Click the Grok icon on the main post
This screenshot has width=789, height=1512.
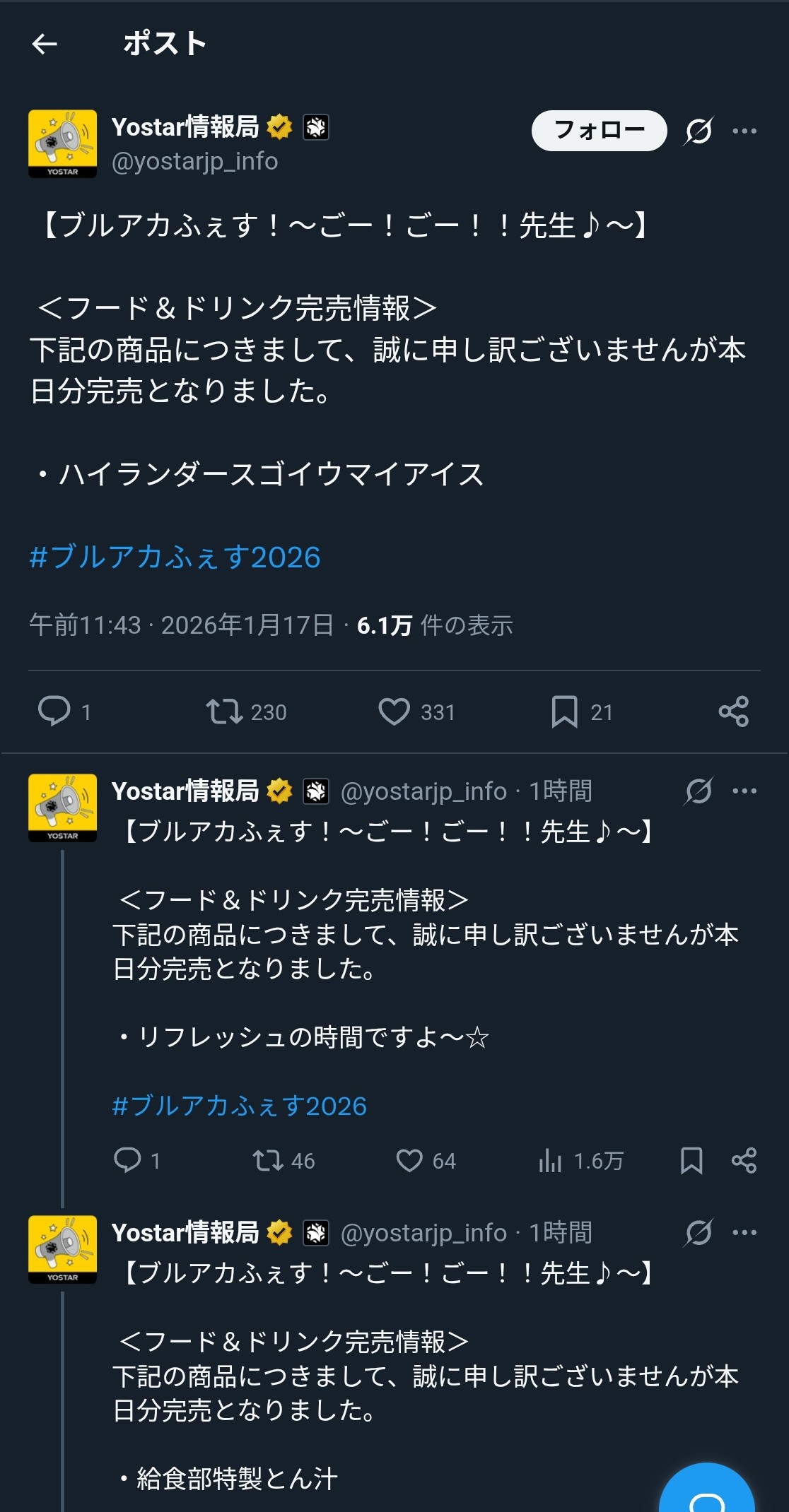699,131
